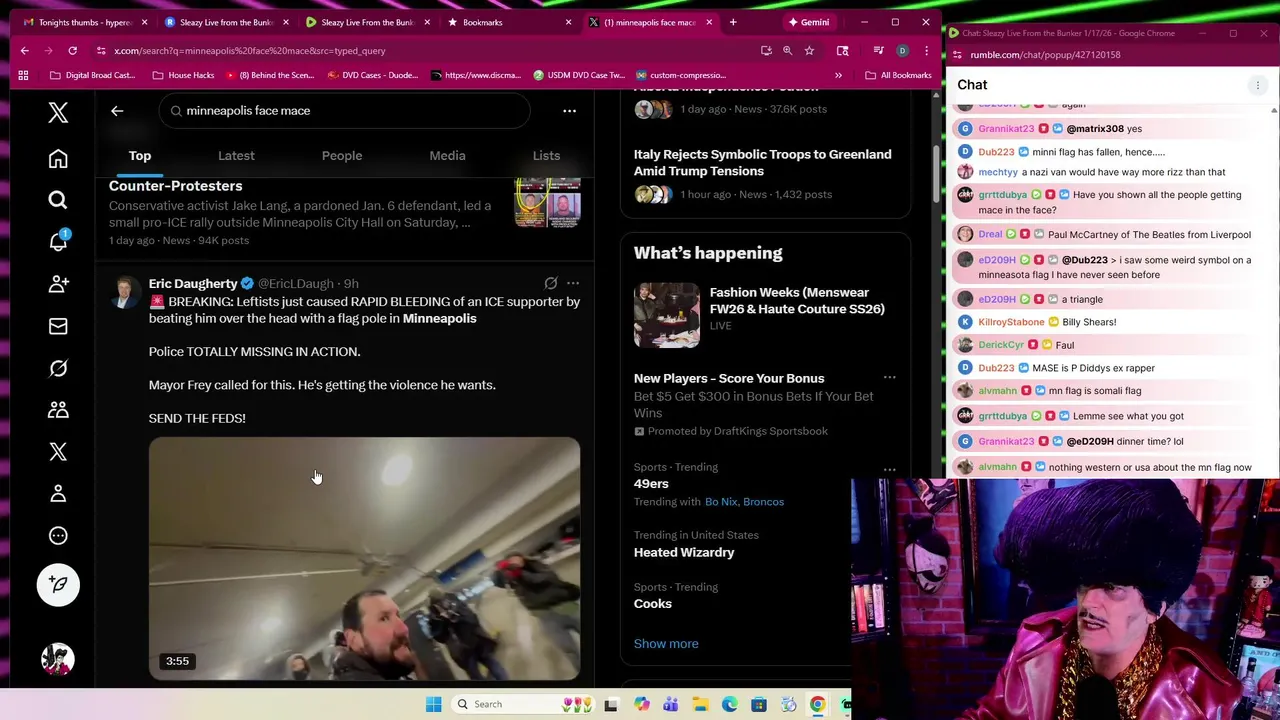Open Eric Daugherty avatar
1280x720 pixels.
click(x=125, y=292)
